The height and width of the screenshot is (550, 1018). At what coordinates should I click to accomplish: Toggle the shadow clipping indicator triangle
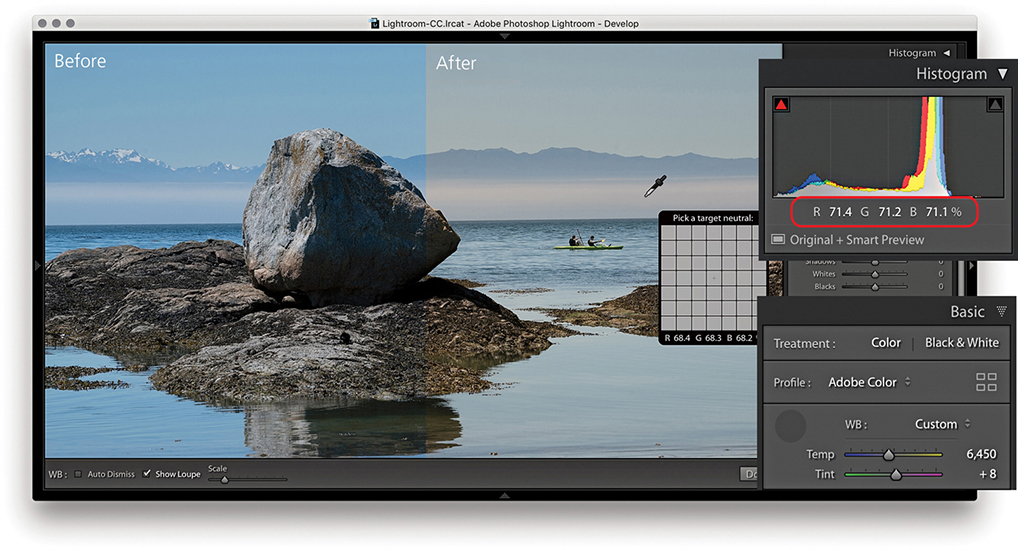pos(781,105)
